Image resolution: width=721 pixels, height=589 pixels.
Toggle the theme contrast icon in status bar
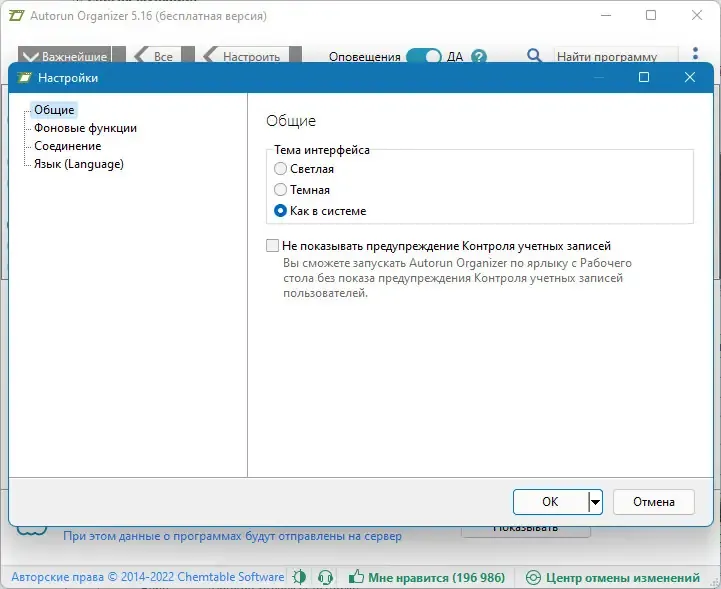click(x=299, y=577)
